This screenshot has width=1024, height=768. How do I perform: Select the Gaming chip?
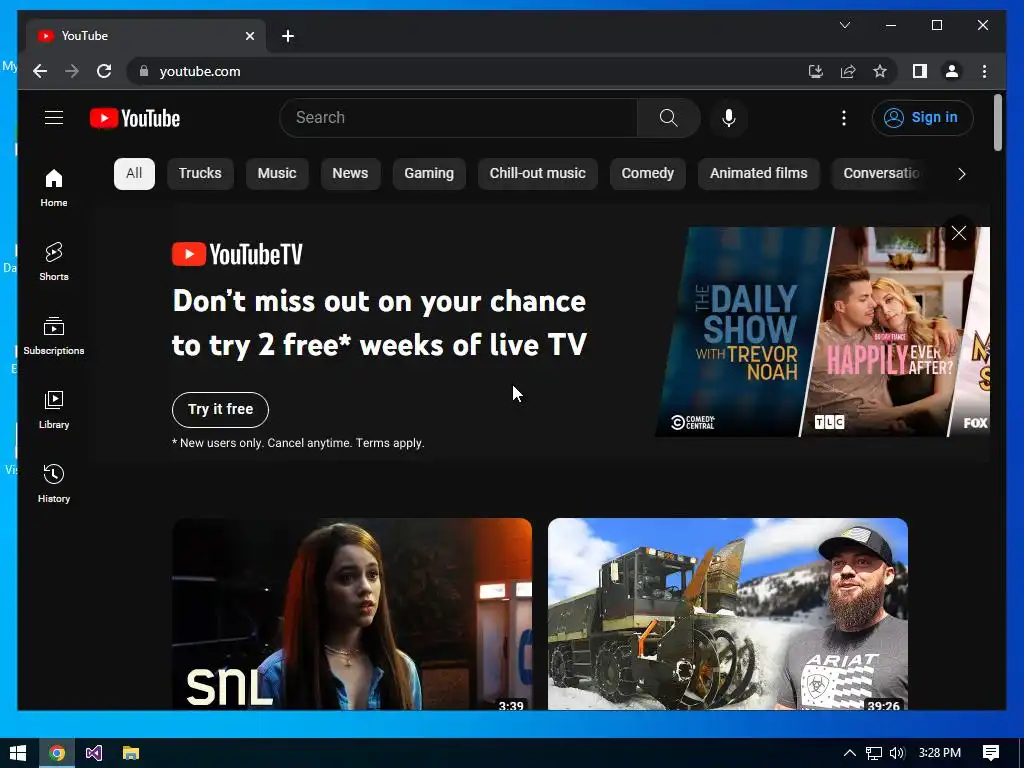(x=428, y=174)
